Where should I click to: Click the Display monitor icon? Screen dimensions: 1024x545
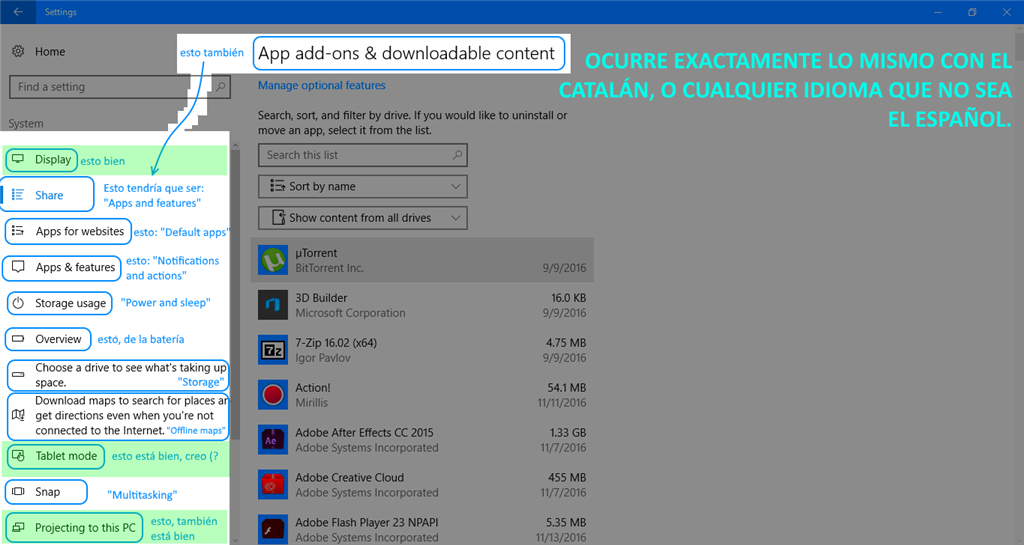tap(18, 159)
